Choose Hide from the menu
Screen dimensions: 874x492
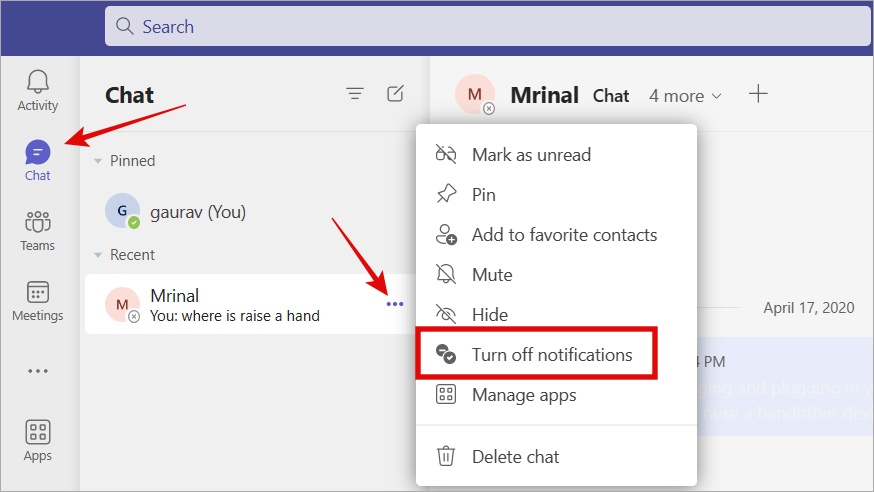click(556, 314)
